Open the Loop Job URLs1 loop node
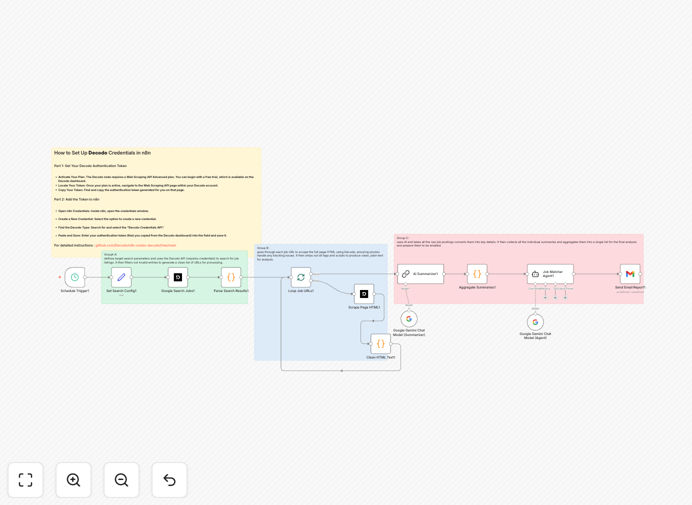Image resolution: width=692 pixels, height=505 pixels. [x=301, y=277]
